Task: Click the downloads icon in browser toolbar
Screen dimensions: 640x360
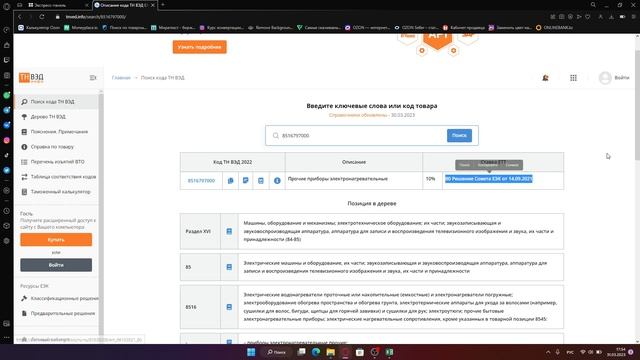Action: coord(611,17)
